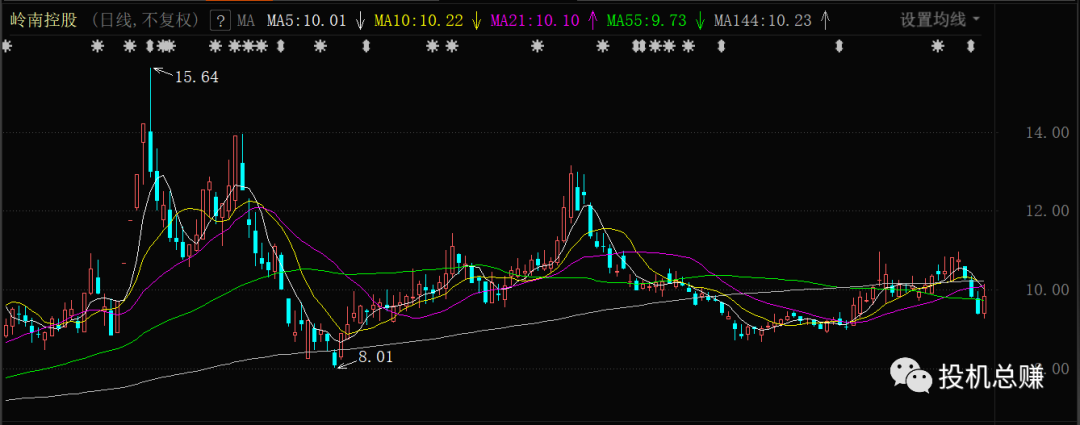1080x425 pixels.
Task: Click the 8.01 low price annotation
Action: tap(375, 356)
